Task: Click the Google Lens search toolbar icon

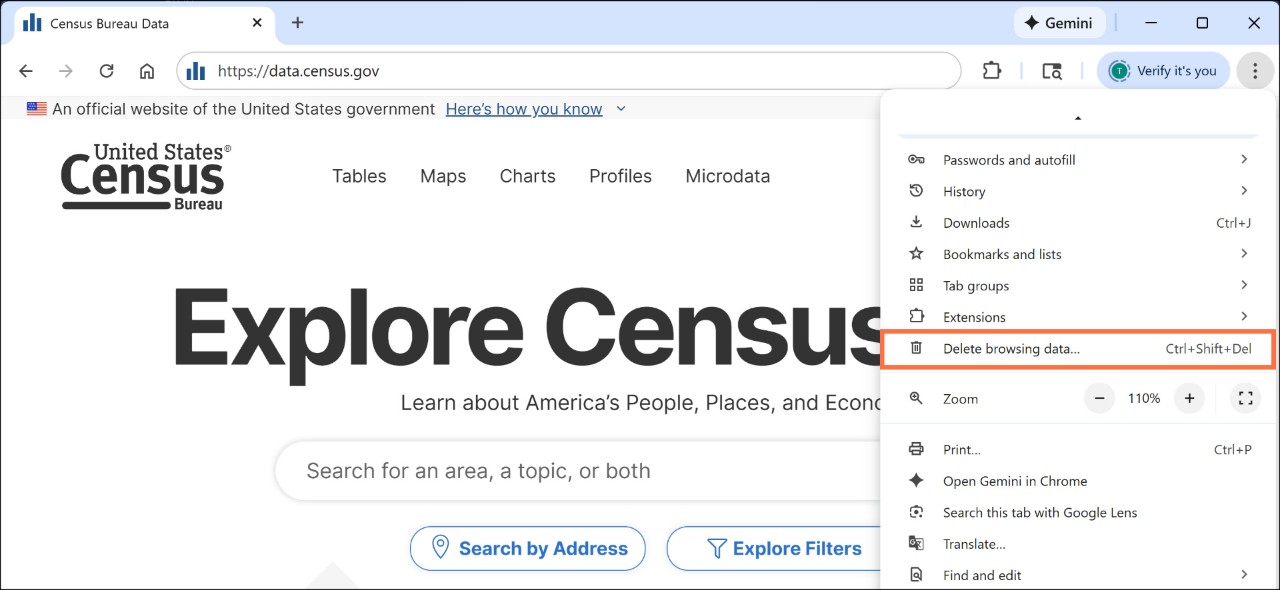Action: pos(1051,71)
